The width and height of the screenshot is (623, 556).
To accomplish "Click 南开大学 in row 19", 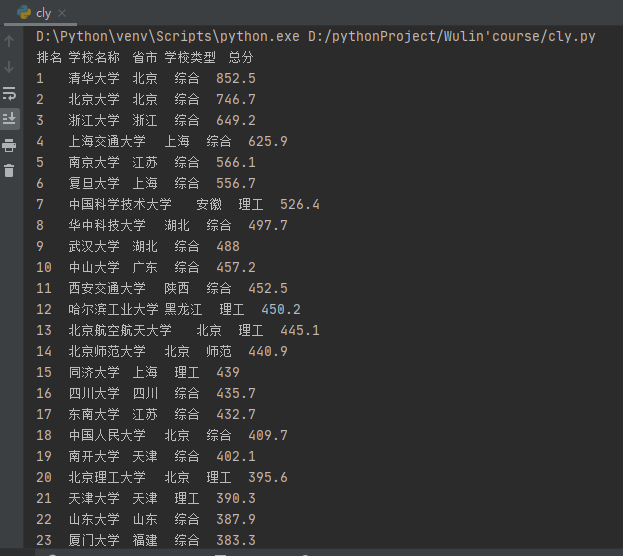I will (94, 456).
